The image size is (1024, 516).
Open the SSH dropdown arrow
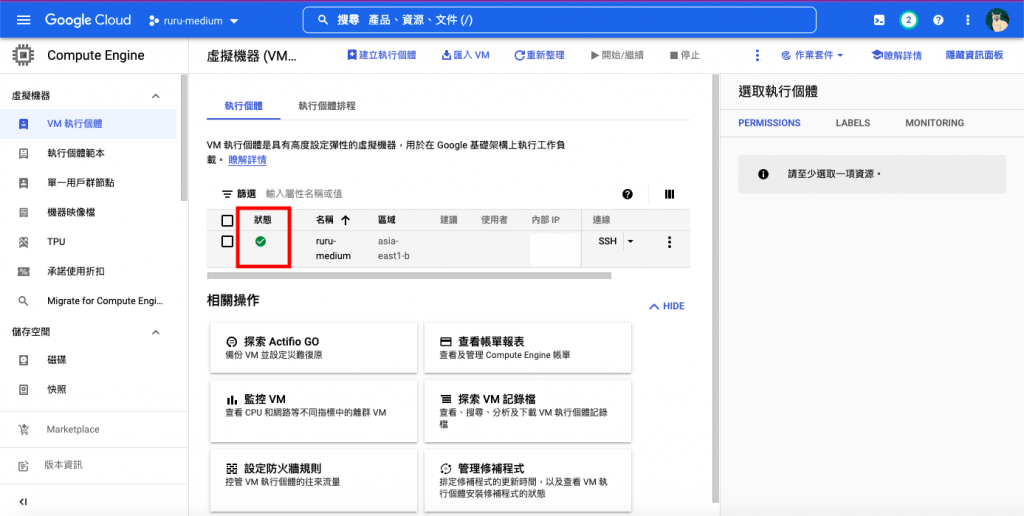[631, 241]
